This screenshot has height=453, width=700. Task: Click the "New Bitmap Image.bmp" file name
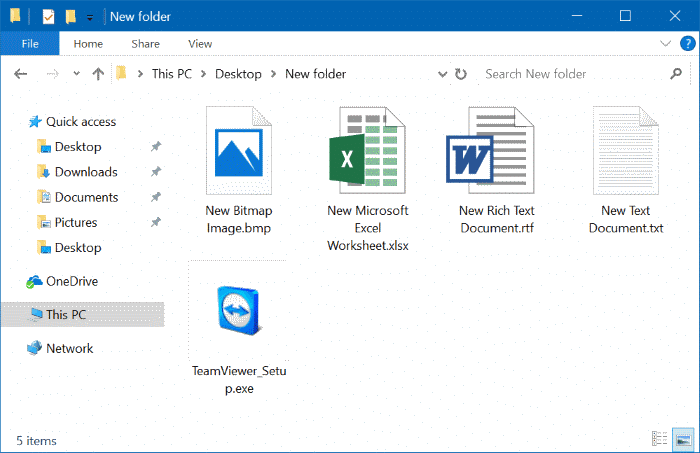[239, 219]
